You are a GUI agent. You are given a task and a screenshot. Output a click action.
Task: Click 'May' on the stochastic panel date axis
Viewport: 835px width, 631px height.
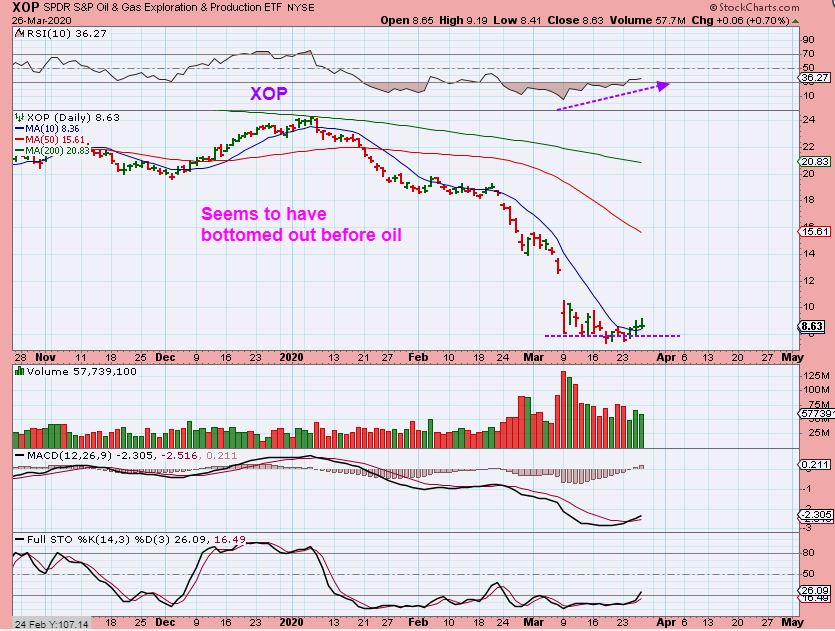[x=792, y=622]
